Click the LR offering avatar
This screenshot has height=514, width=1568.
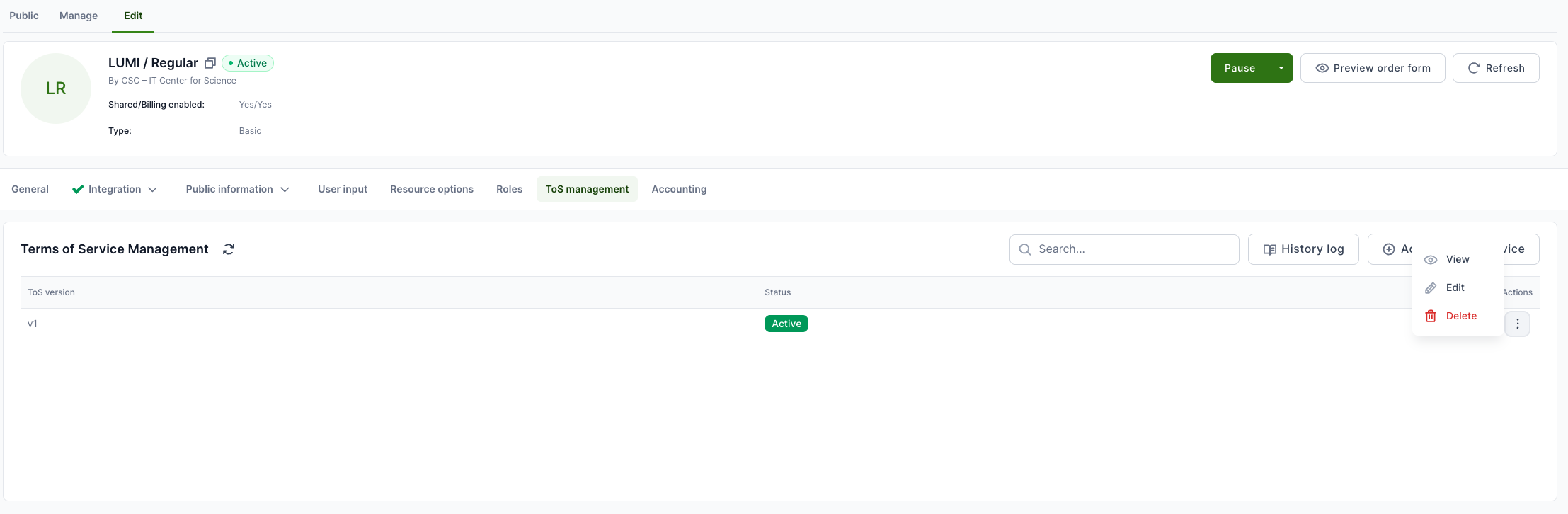56,88
